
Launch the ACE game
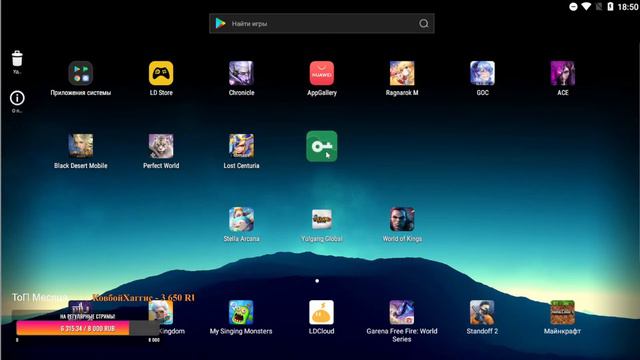click(563, 73)
